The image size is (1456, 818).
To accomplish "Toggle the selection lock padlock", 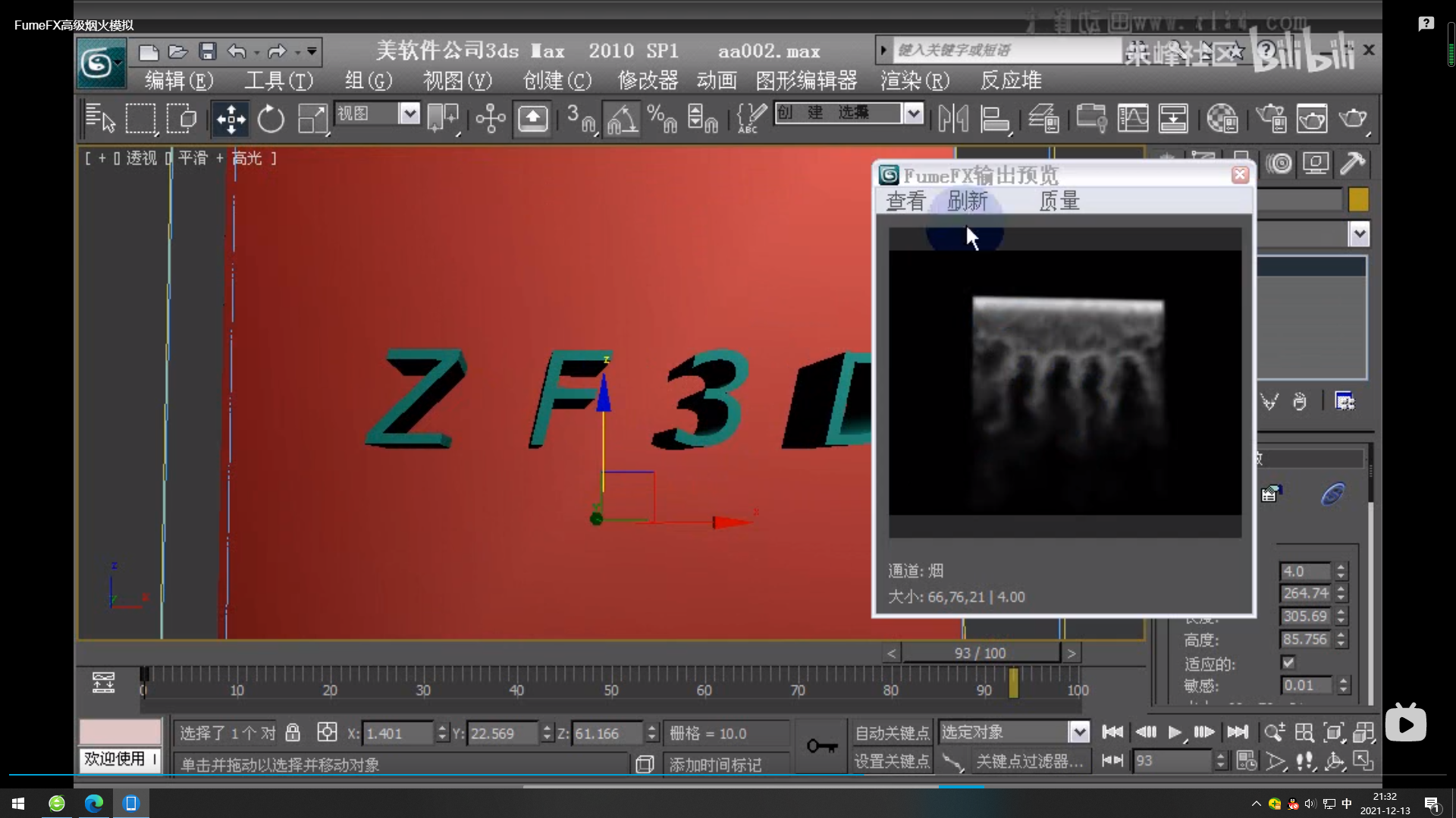I will pyautogui.click(x=293, y=732).
